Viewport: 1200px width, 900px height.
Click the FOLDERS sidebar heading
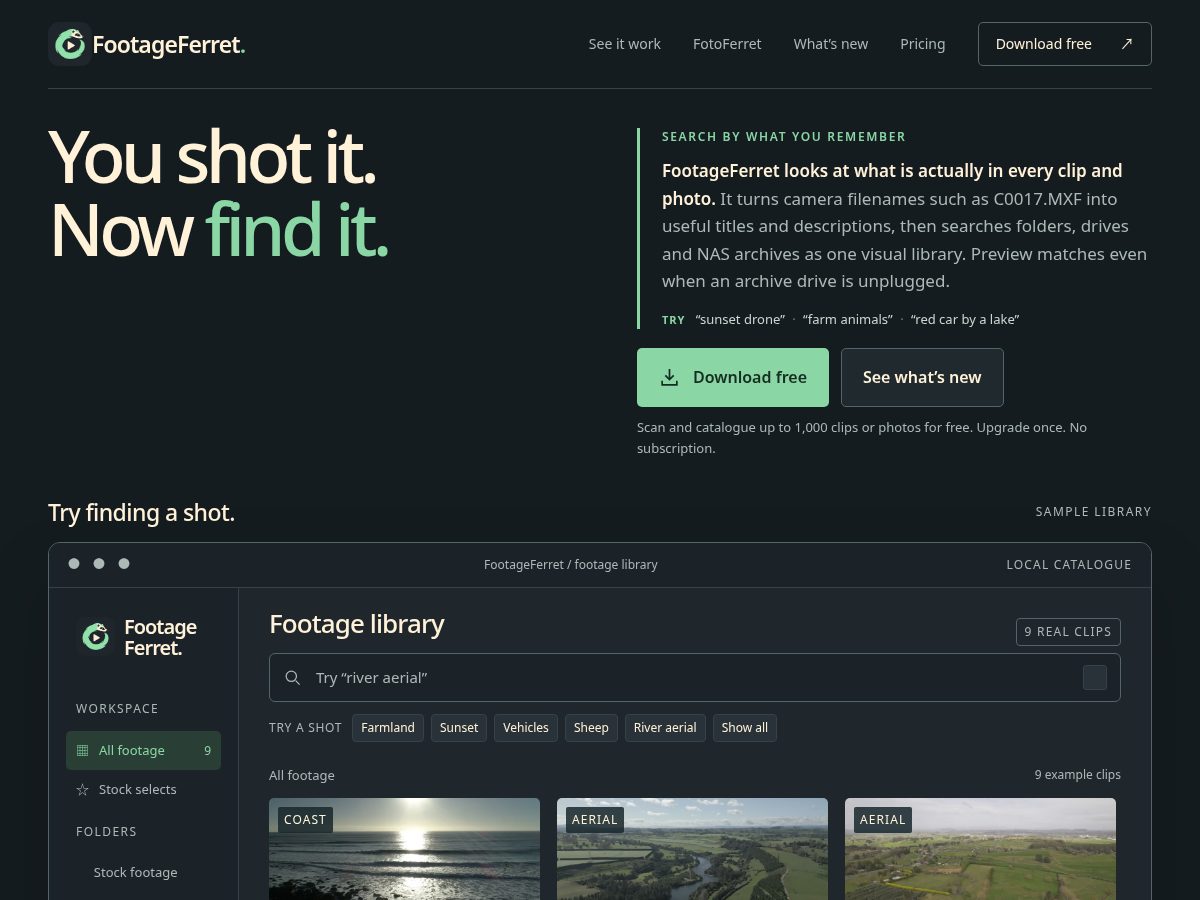tap(106, 832)
